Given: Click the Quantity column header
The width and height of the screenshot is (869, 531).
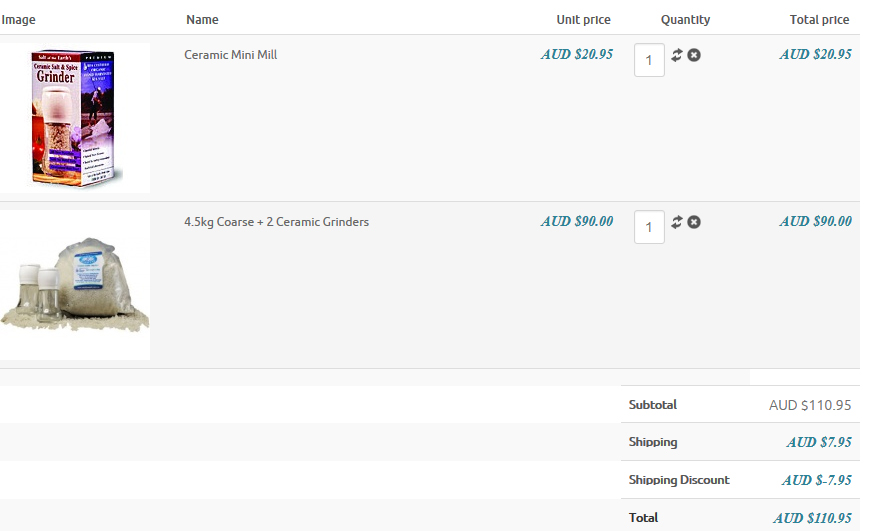Looking at the screenshot, I should 685,20.
